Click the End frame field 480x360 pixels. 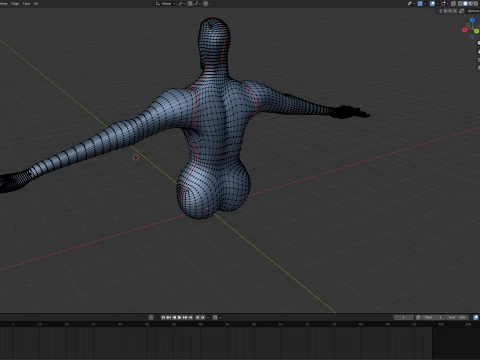click(x=457, y=317)
